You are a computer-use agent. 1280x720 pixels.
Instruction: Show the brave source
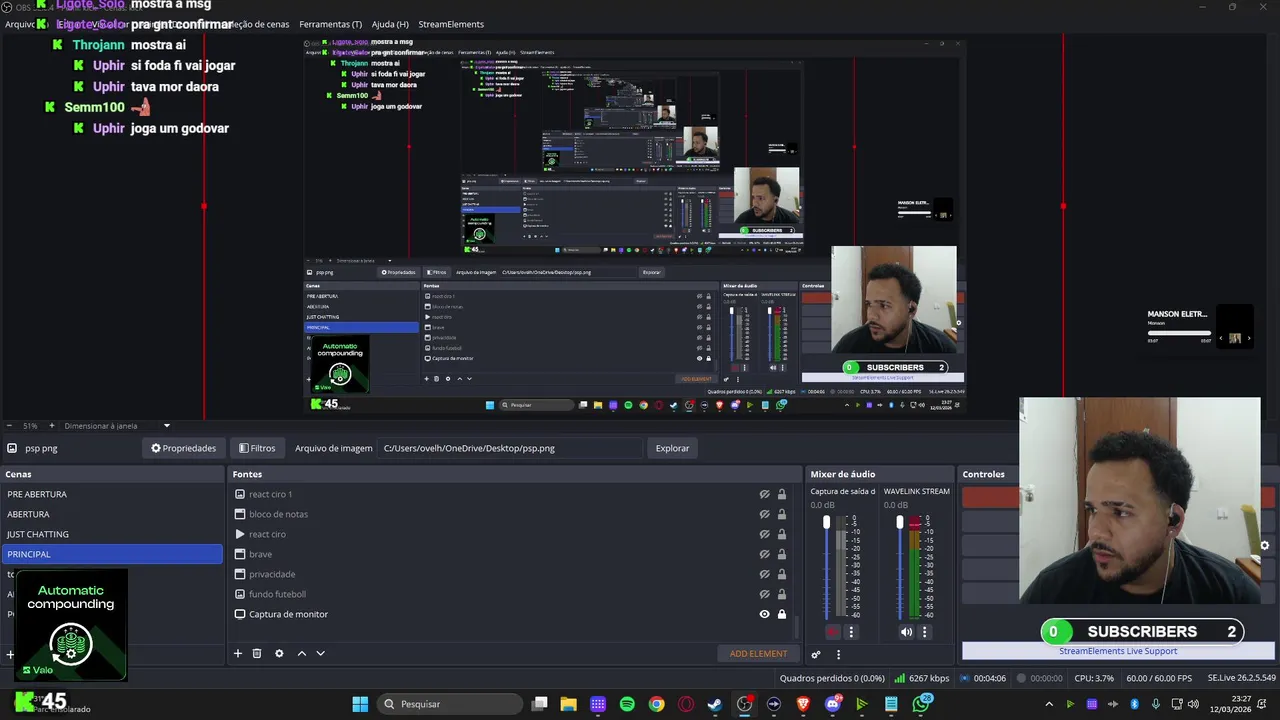coord(764,554)
